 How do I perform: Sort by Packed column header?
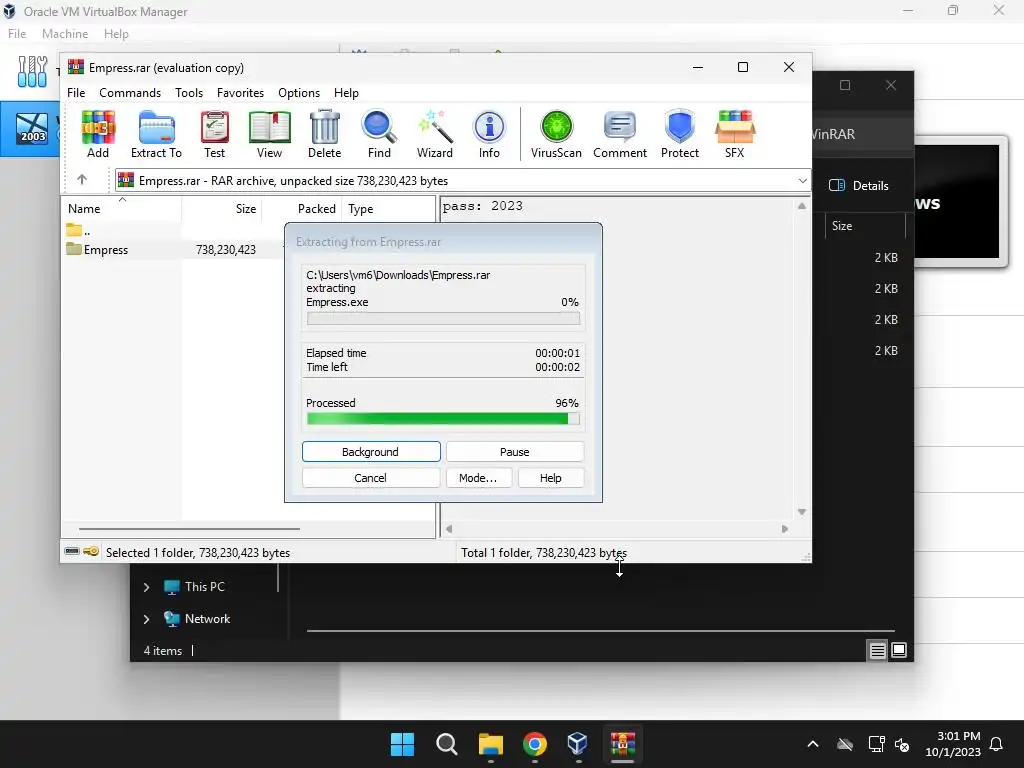(302, 209)
